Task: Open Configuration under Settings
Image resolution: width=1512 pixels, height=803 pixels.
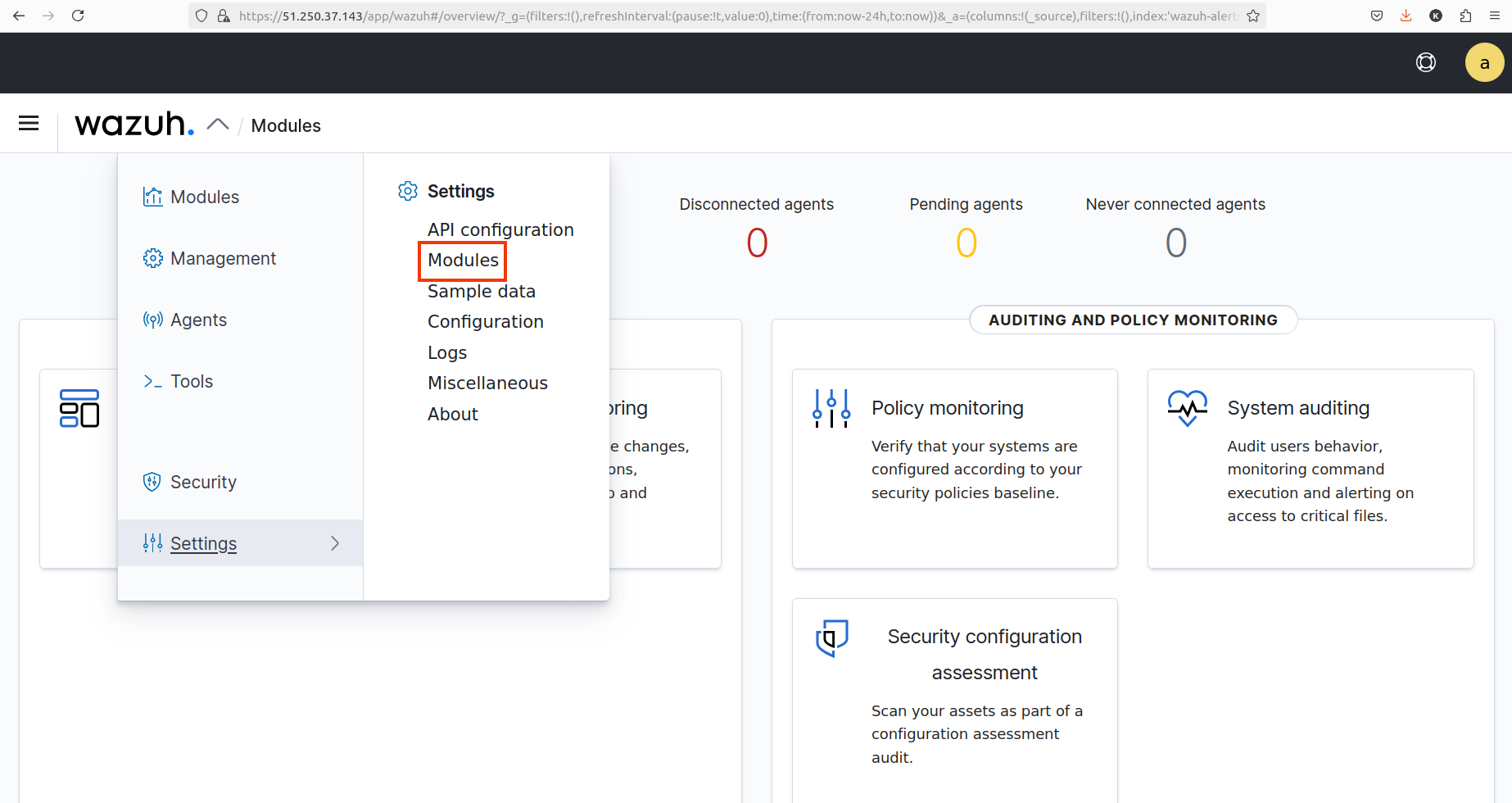Action: click(x=486, y=321)
